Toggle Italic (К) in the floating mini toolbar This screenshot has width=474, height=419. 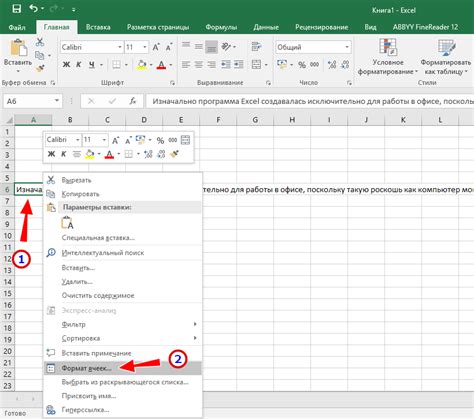pyautogui.click(x=63, y=154)
